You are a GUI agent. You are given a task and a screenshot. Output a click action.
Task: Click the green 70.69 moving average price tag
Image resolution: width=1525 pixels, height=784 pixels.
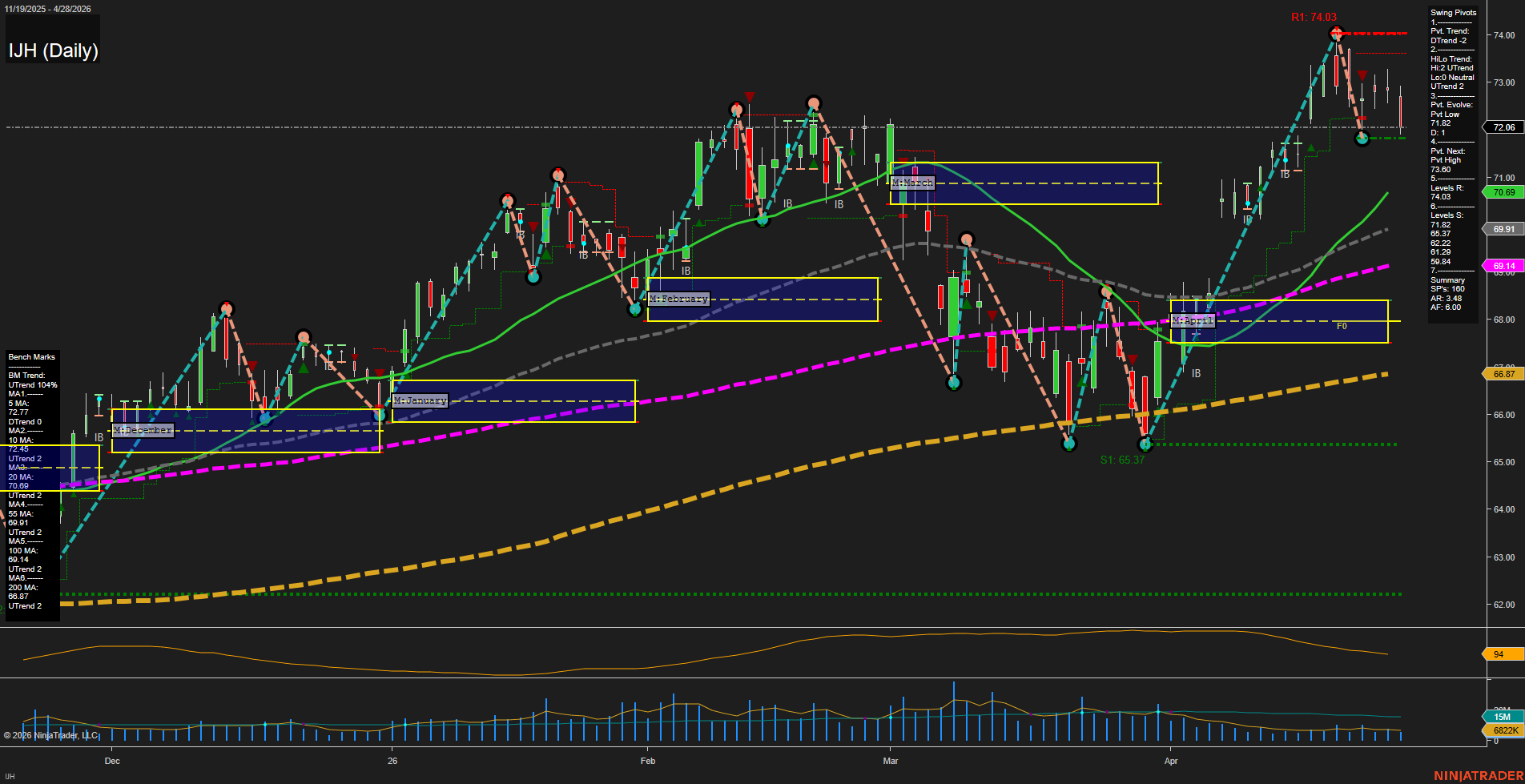(x=1503, y=192)
